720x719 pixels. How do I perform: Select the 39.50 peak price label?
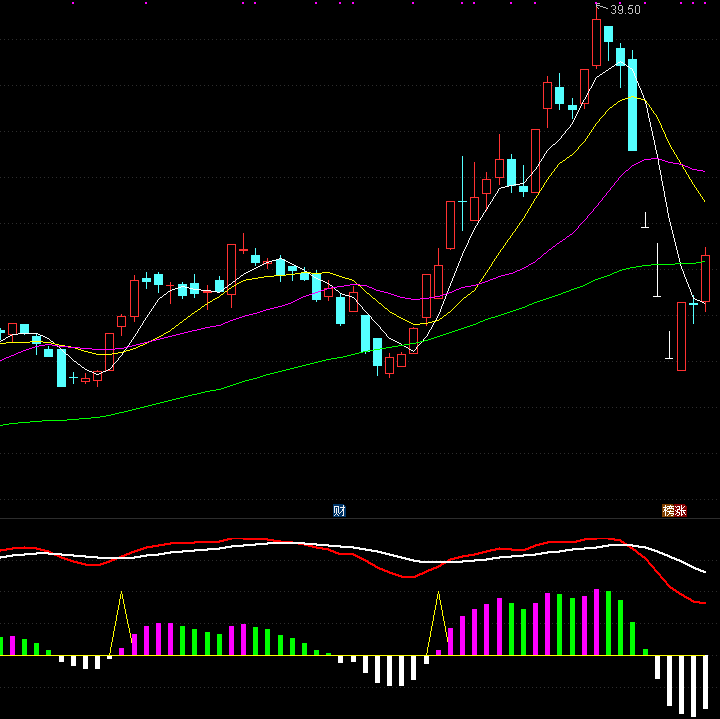pos(625,10)
